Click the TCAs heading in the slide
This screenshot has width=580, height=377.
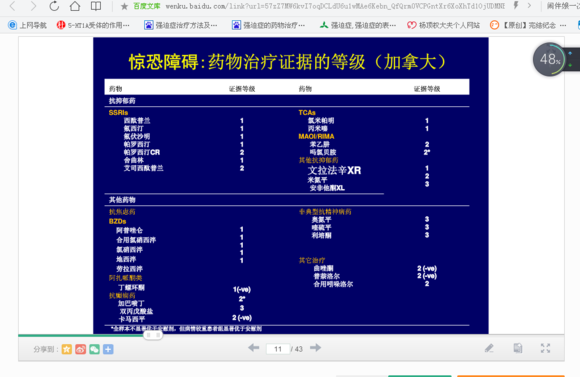click(307, 112)
